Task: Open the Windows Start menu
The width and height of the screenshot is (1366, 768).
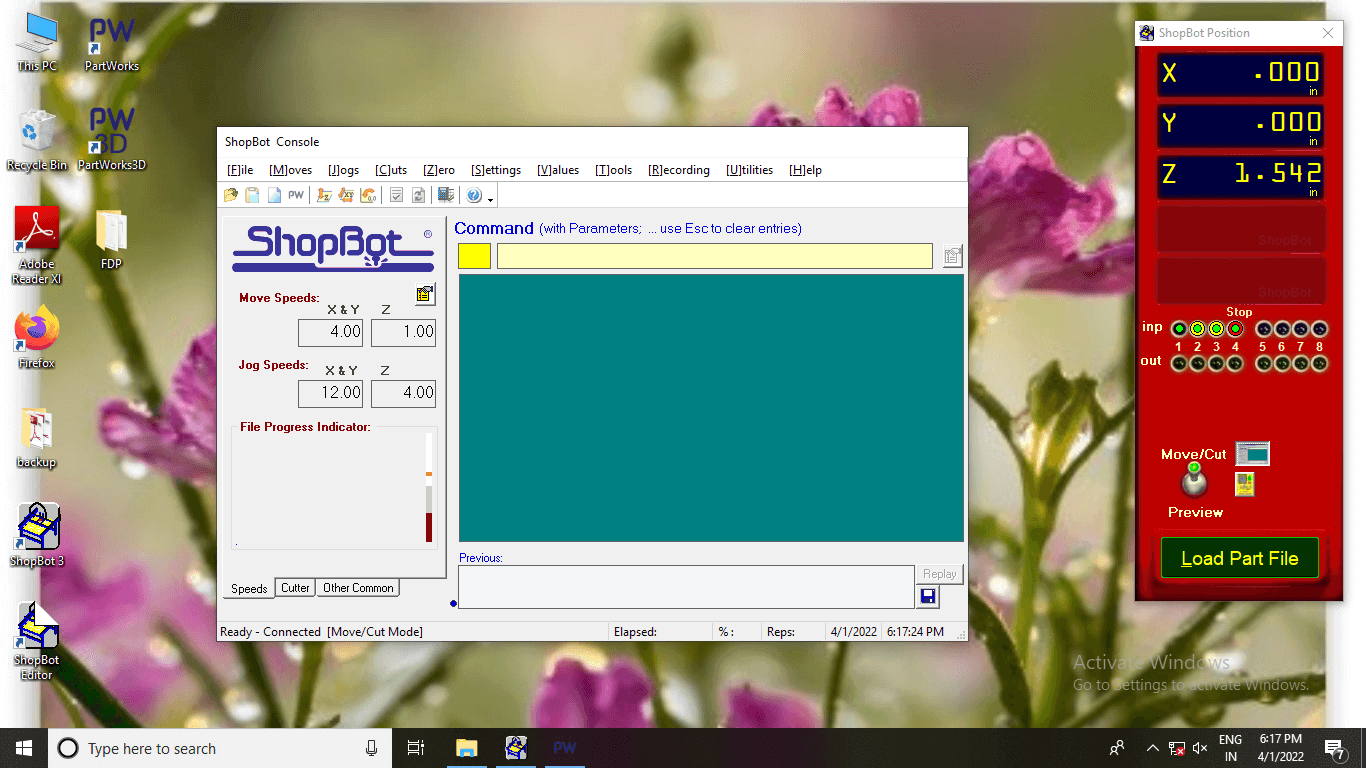Action: [24, 748]
